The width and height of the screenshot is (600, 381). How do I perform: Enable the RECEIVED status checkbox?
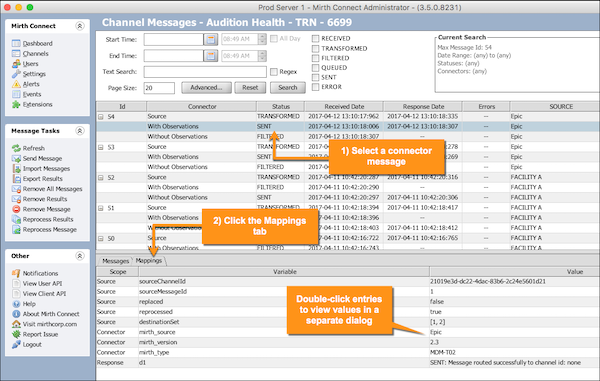[x=315, y=38]
